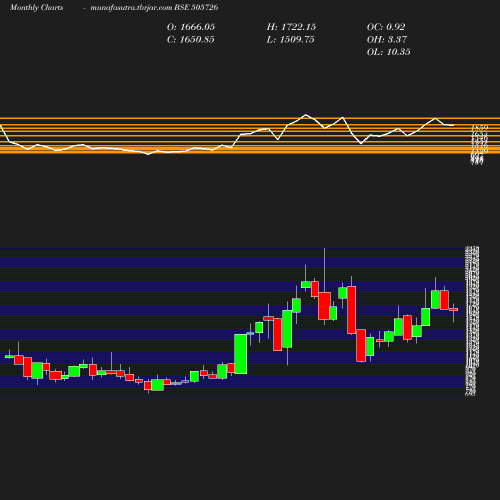Click the lowest trough of the white line chart

click(x=148, y=154)
